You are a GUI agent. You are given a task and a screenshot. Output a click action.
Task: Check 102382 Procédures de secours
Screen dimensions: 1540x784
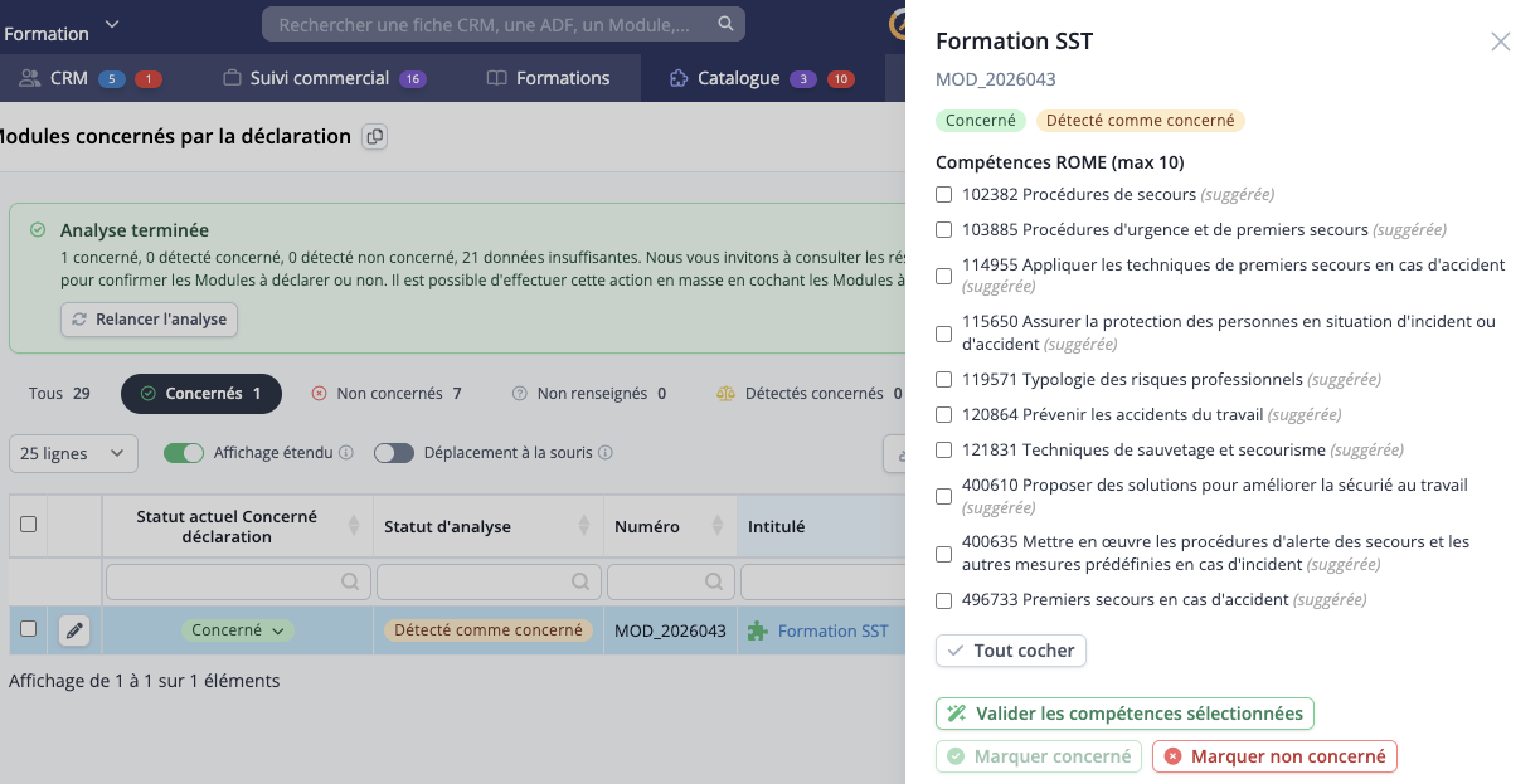coord(944,194)
